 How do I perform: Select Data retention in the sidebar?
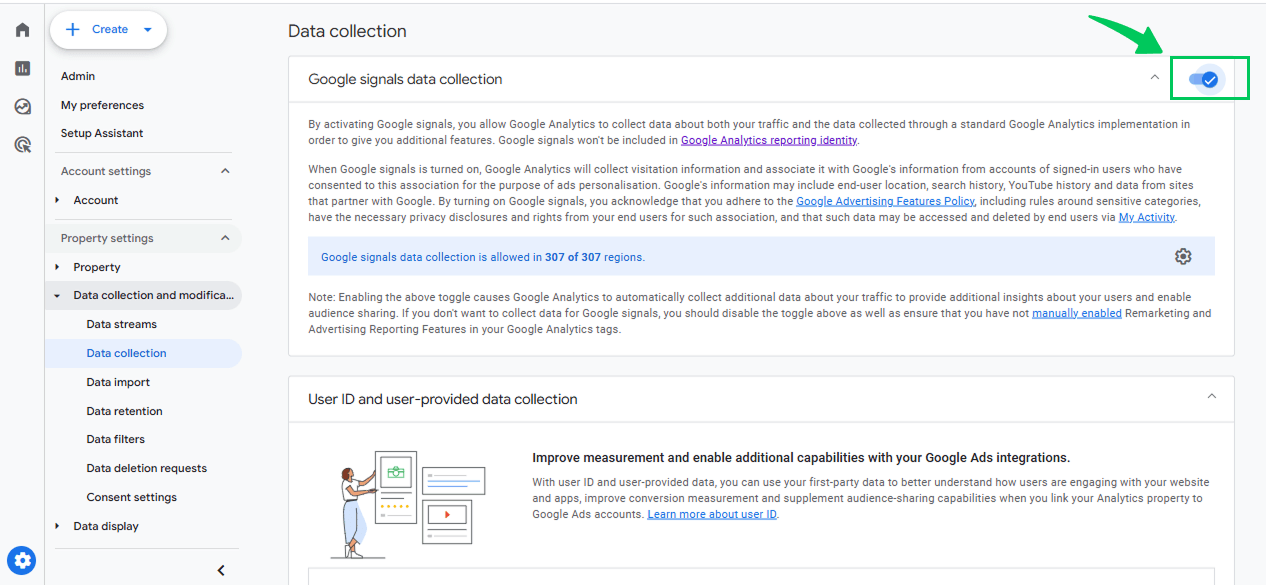(124, 411)
